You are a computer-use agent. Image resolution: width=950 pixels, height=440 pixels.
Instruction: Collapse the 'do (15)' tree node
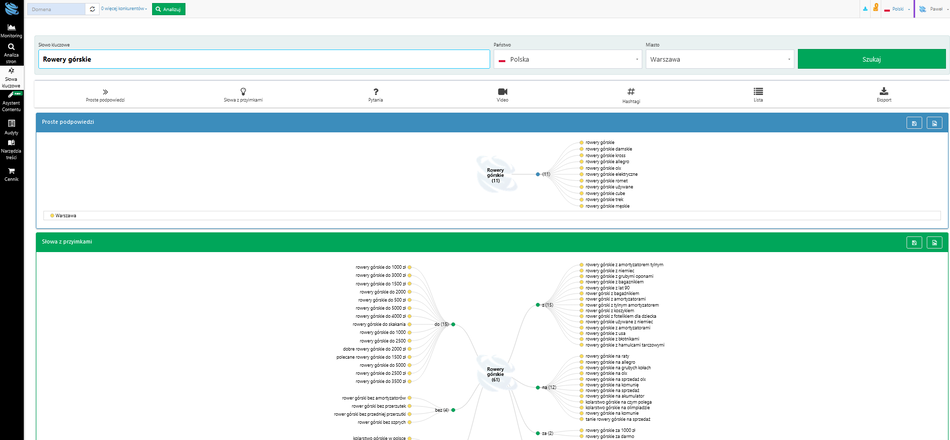pos(453,324)
